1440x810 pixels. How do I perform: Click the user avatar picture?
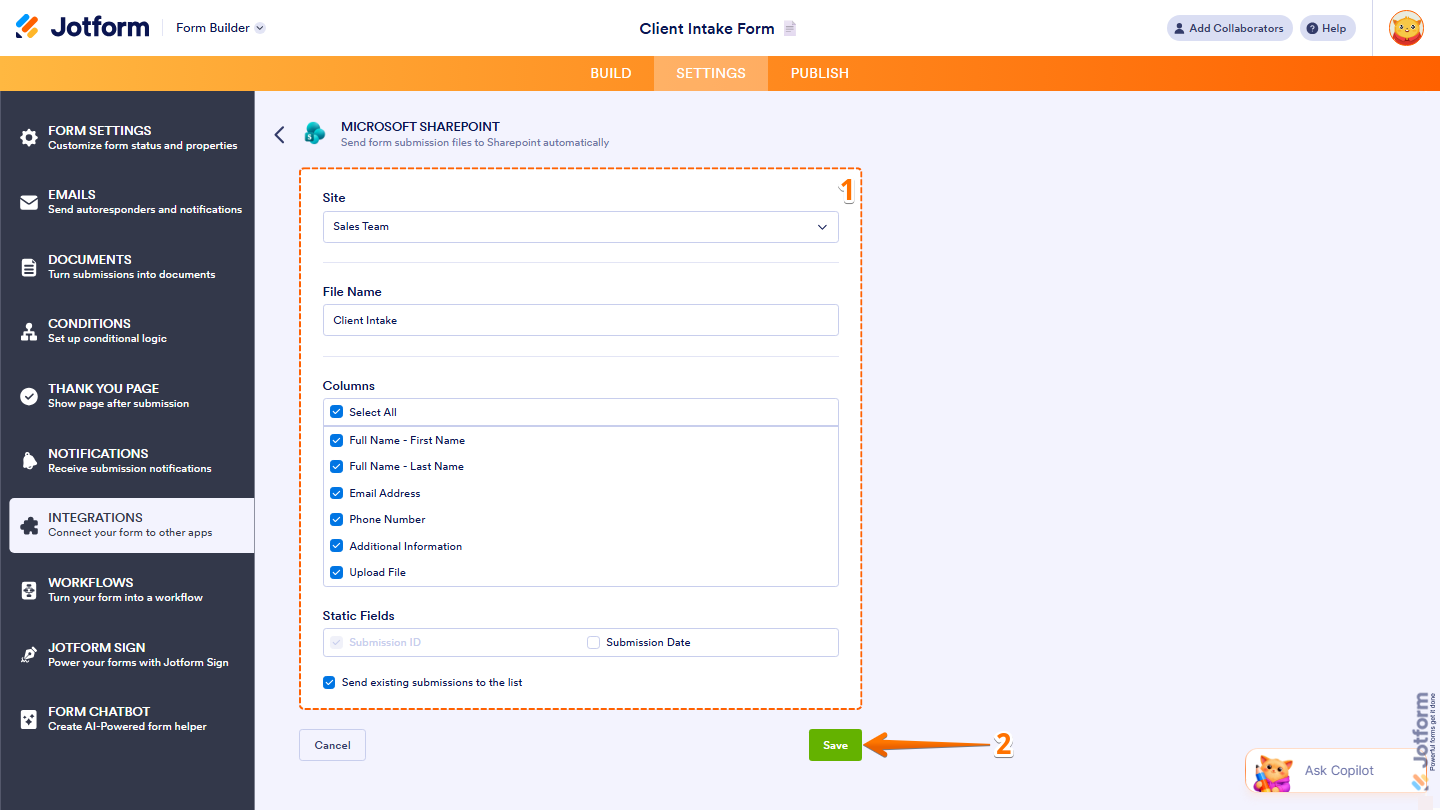pos(1407,28)
